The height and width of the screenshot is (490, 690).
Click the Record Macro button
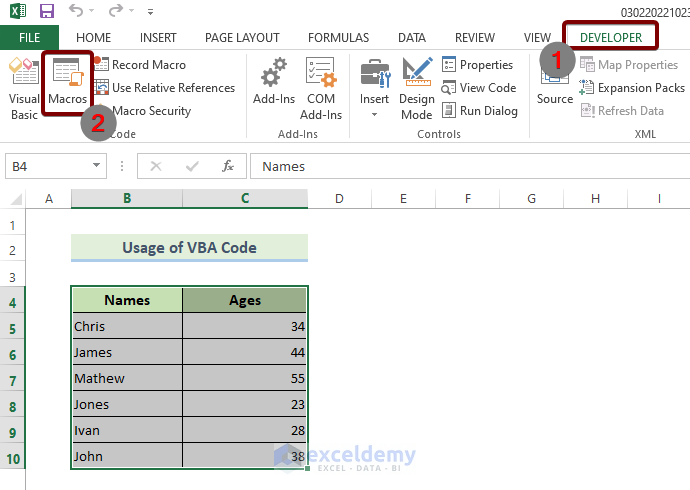tap(148, 65)
